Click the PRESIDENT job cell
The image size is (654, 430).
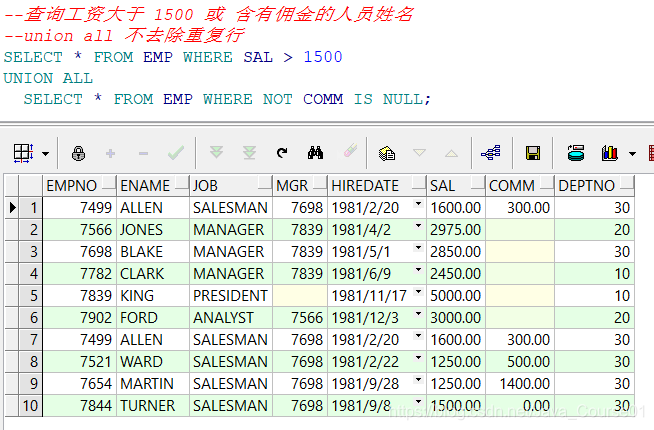pos(231,296)
